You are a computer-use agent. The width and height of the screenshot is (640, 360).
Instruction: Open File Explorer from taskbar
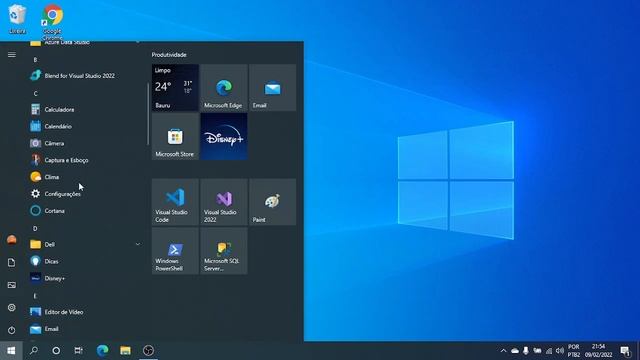coord(125,351)
